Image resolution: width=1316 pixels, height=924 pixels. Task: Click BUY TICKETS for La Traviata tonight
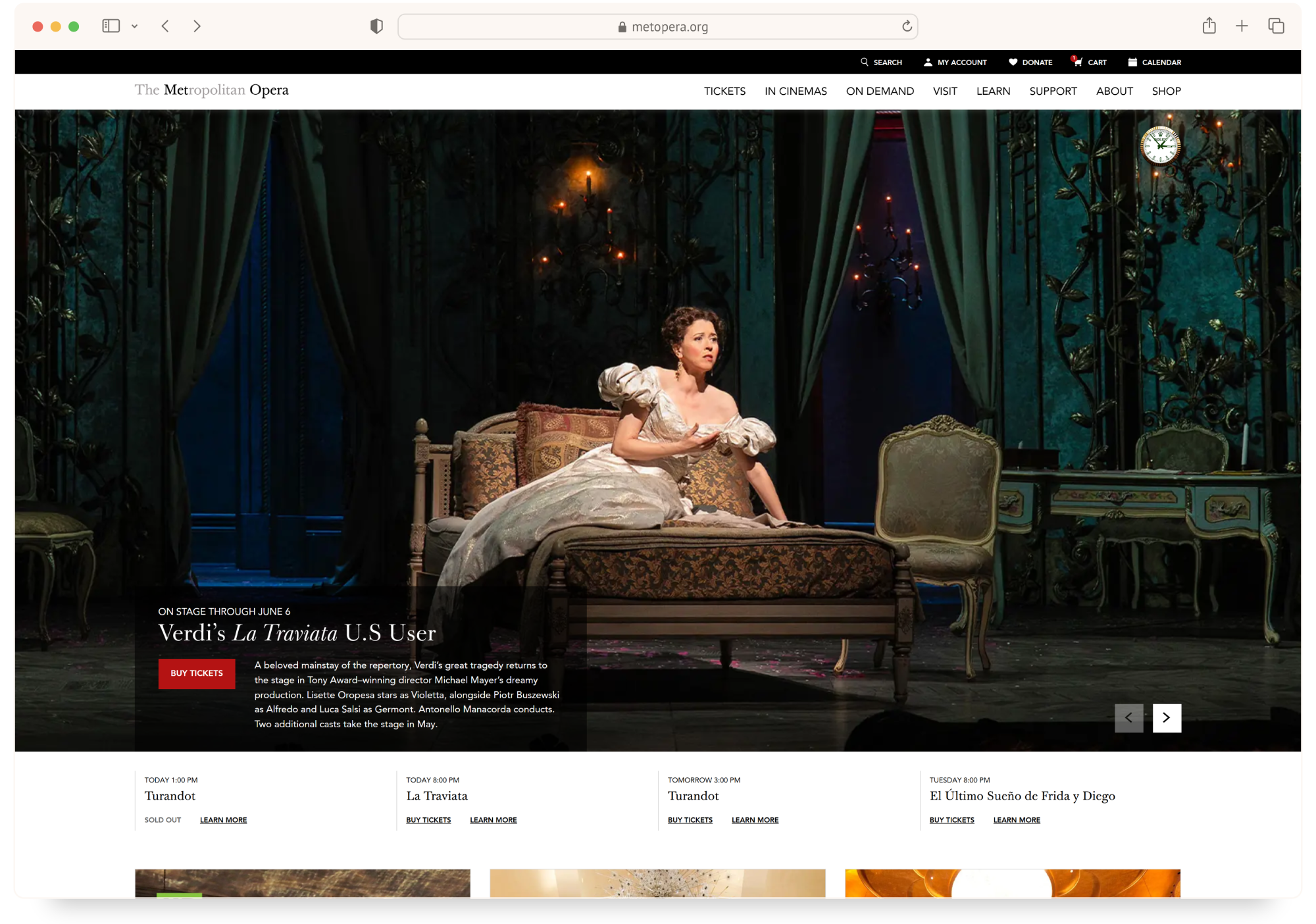[428, 820]
